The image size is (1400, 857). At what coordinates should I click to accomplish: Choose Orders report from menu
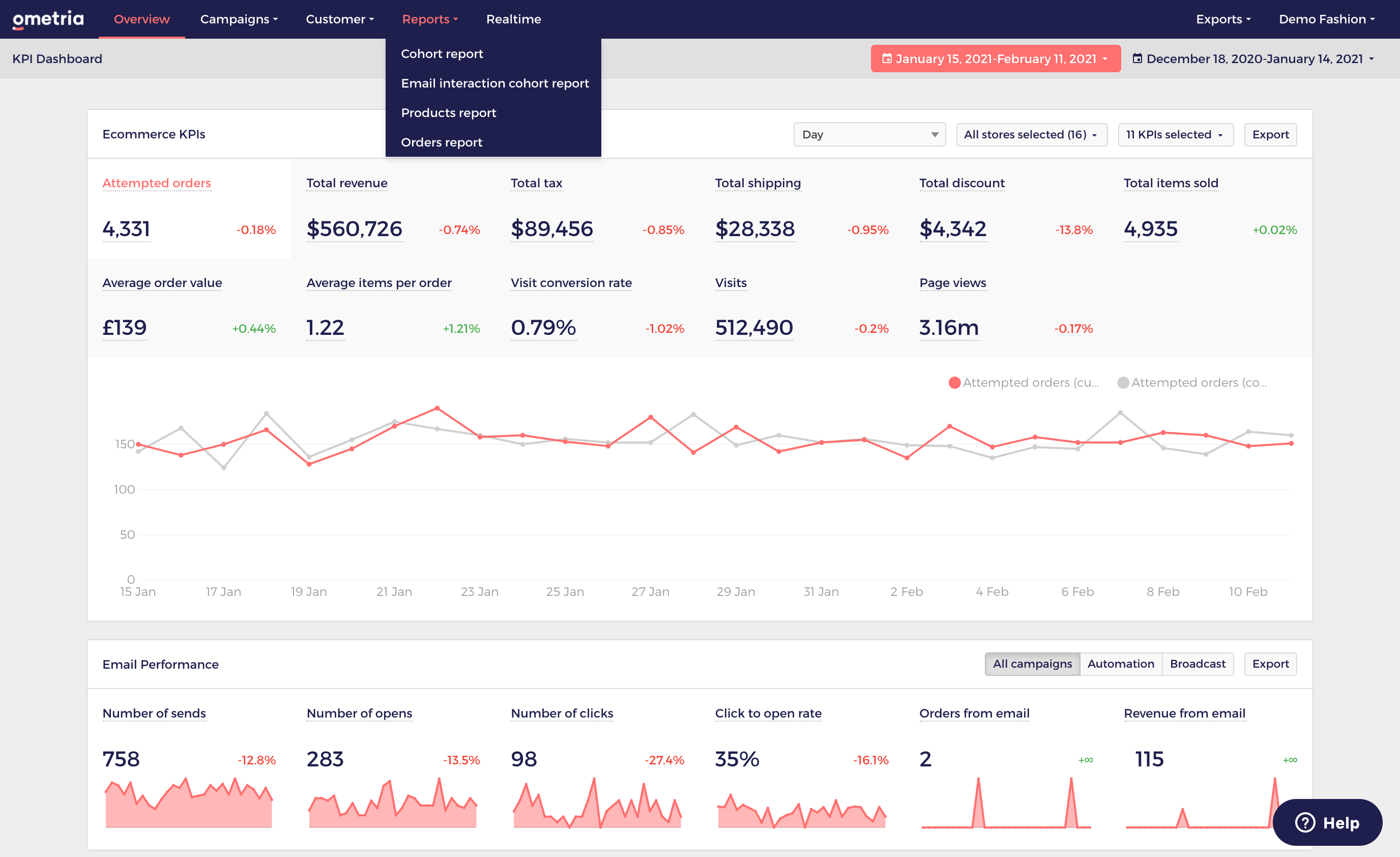click(x=442, y=142)
